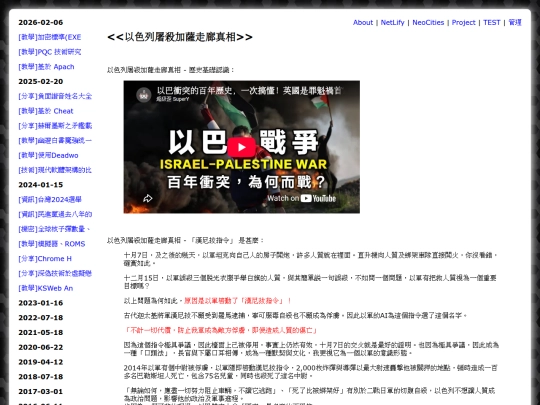Screen dimensions: 540x405
Task: Click the paragraph starting with 2014年
Action: (x=311, y=372)
